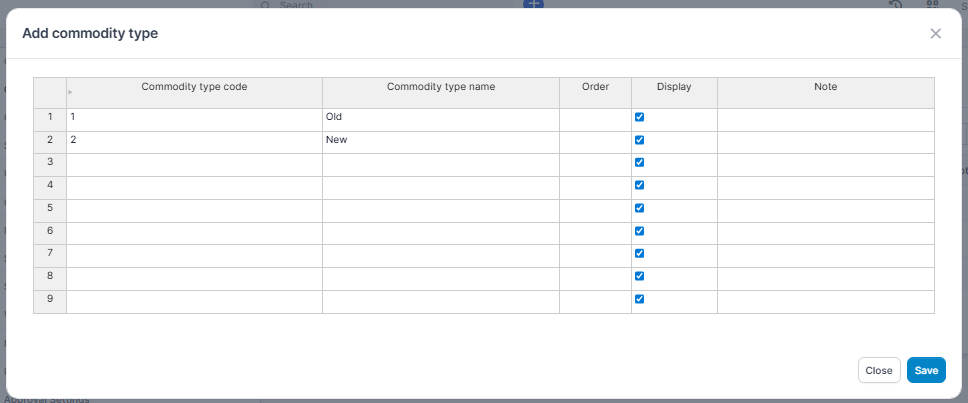Click the search magnifier icon

265,5
